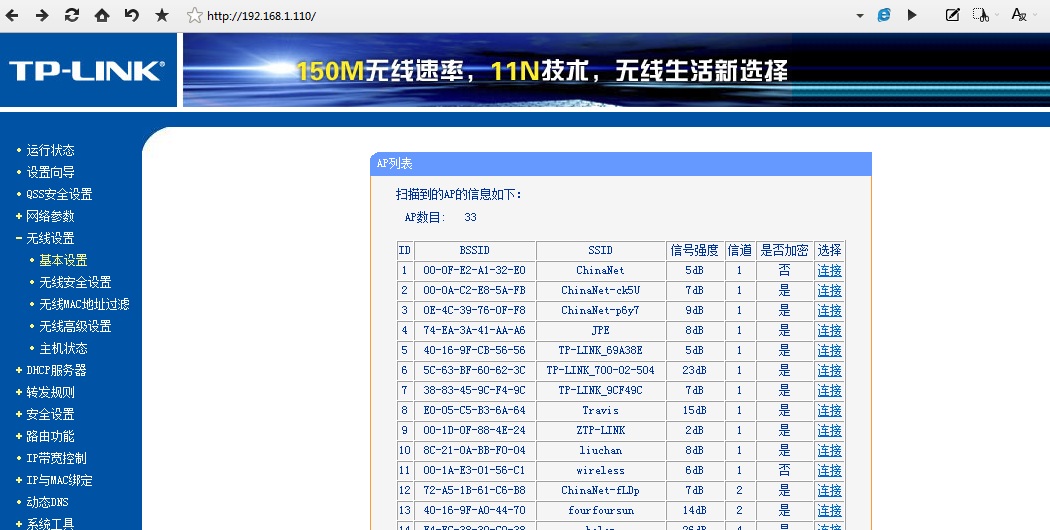Image resolution: width=1050 pixels, height=530 pixels.
Task: Select 无线安全设置 in the sidebar
Action: (75, 283)
